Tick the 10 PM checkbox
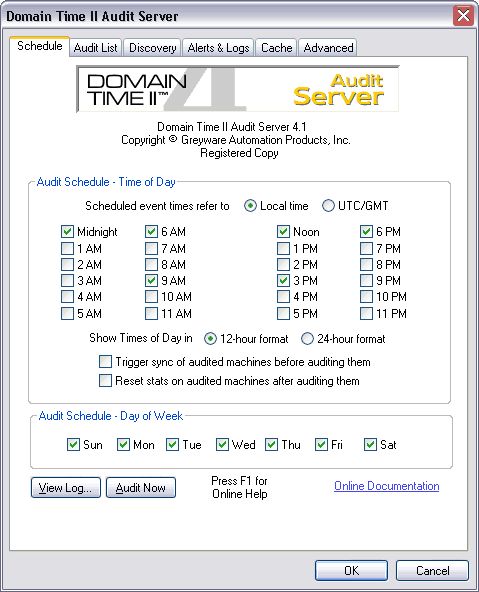The height and width of the screenshot is (592, 479). pos(366,296)
